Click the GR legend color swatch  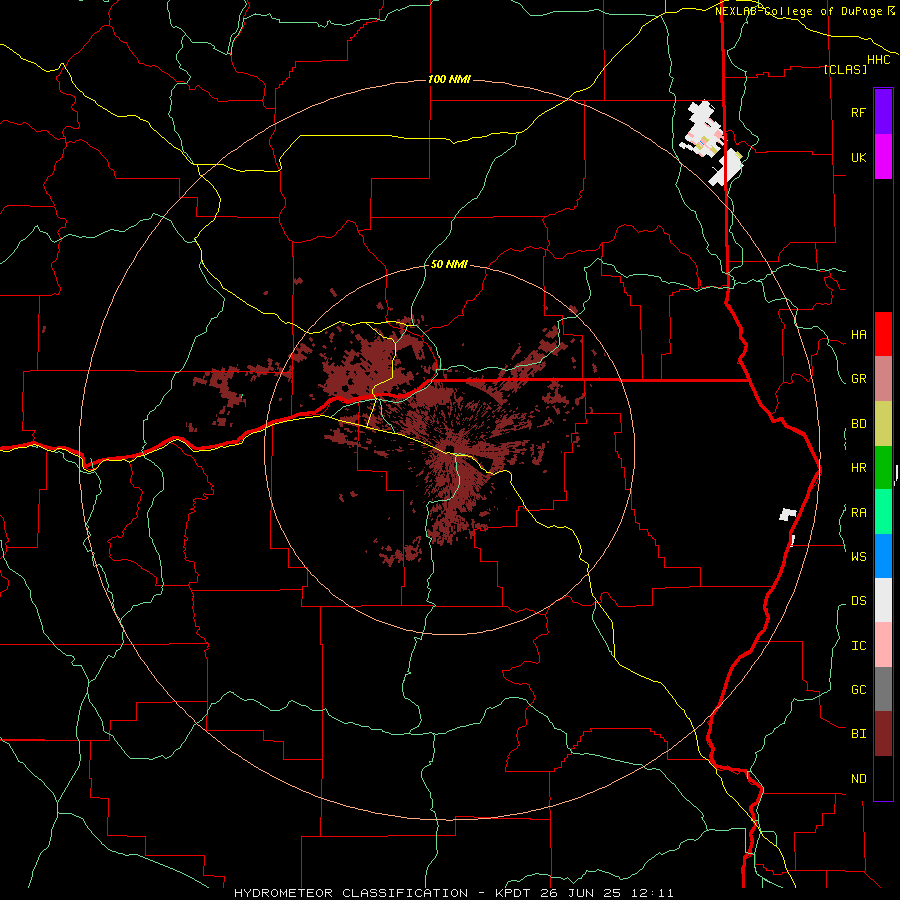point(883,379)
